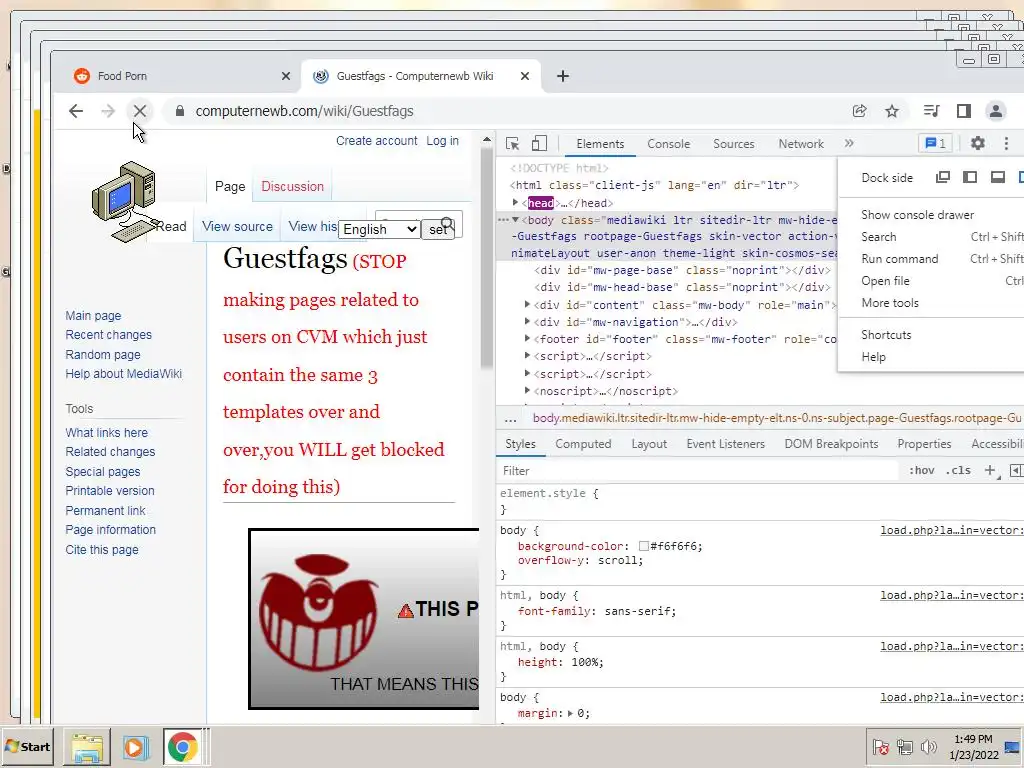Screen dimensions: 1024x768
Task: Expand the margin shorthand property
Action: coord(570,713)
